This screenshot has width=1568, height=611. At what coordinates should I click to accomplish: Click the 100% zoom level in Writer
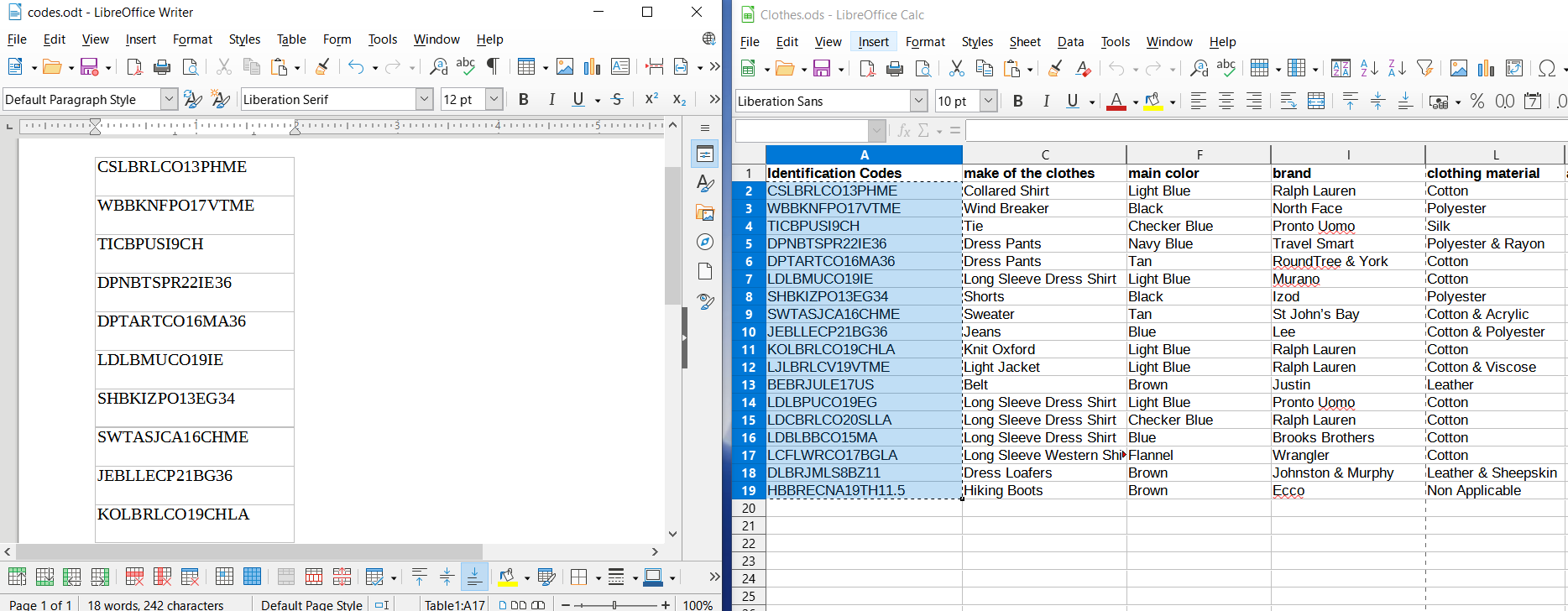698,604
